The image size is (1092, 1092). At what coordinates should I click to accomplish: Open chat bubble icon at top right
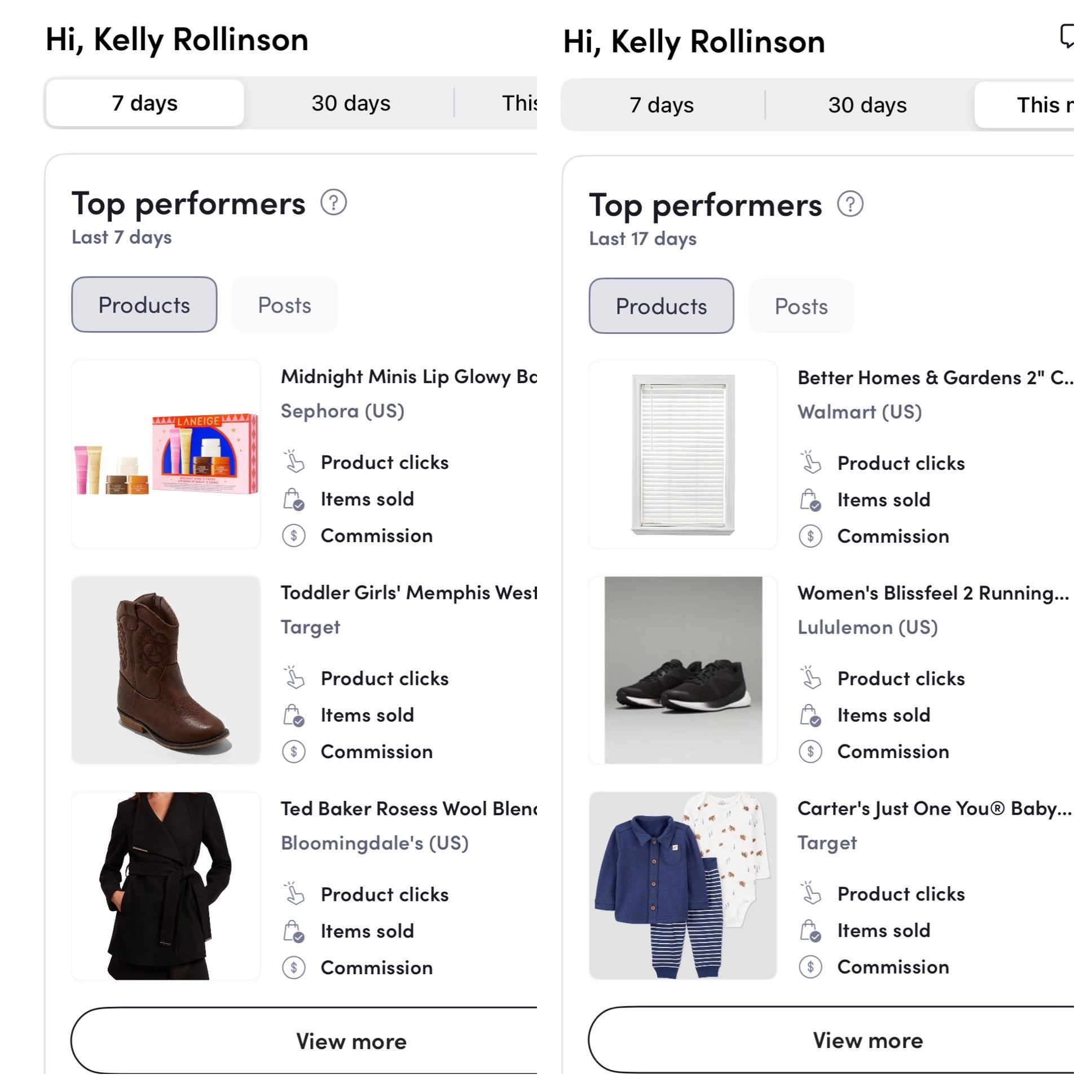1067,36
